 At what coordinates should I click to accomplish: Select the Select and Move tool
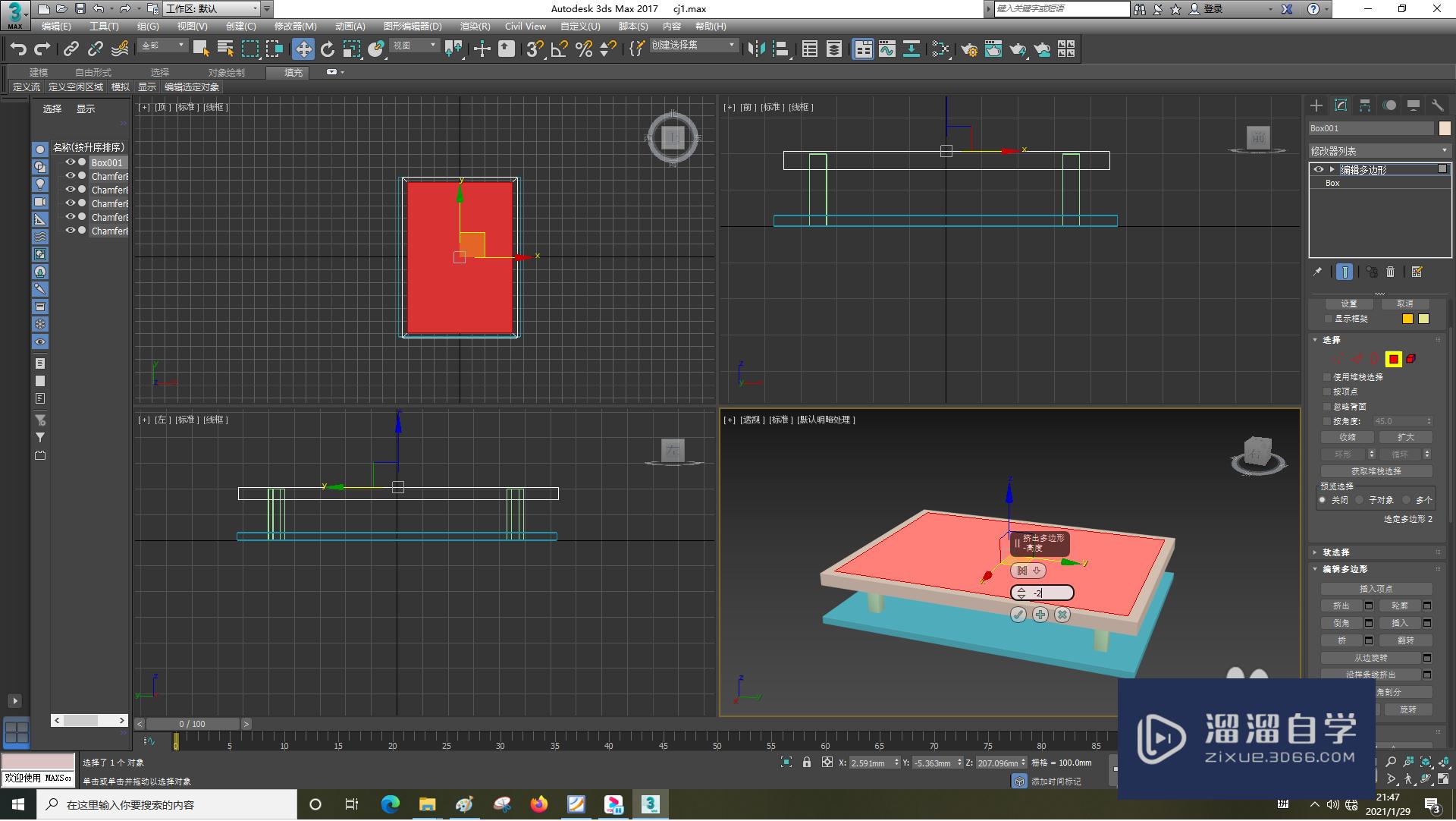click(x=303, y=49)
